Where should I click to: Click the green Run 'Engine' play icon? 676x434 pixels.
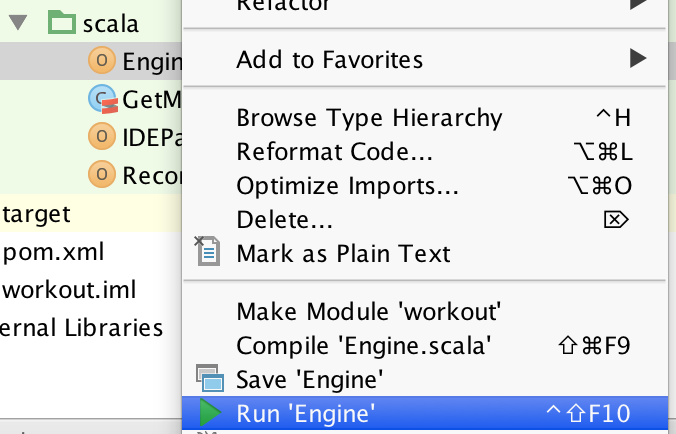click(x=210, y=412)
